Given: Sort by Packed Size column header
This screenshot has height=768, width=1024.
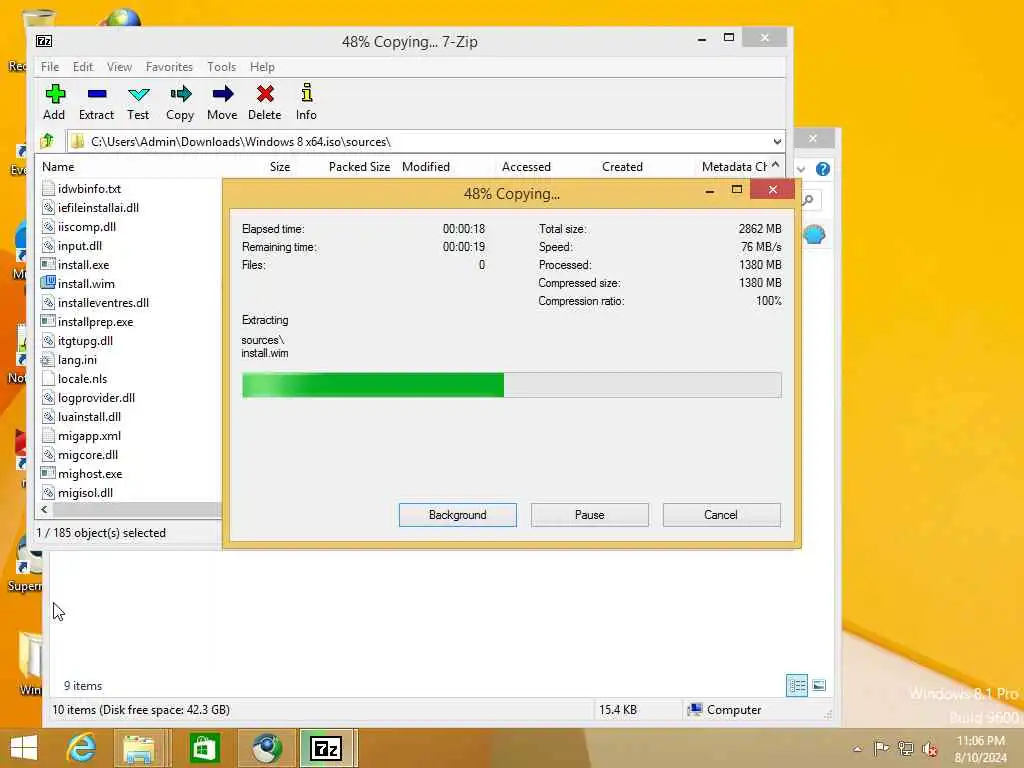Looking at the screenshot, I should click(359, 167).
